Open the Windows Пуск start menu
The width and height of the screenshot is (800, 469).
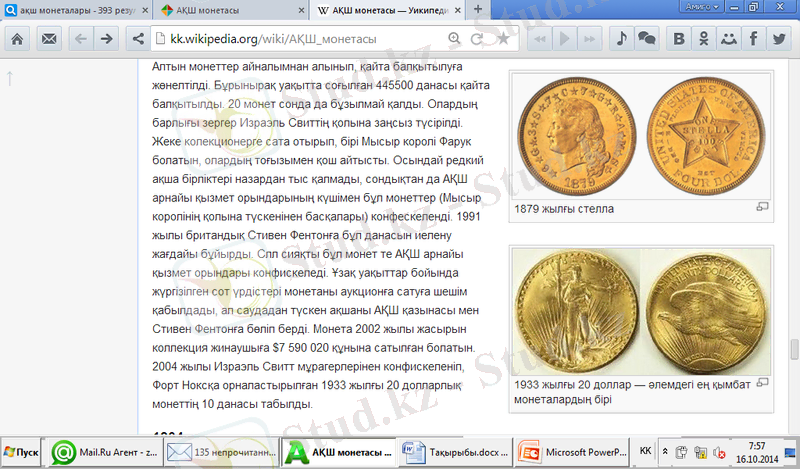tap(21, 452)
